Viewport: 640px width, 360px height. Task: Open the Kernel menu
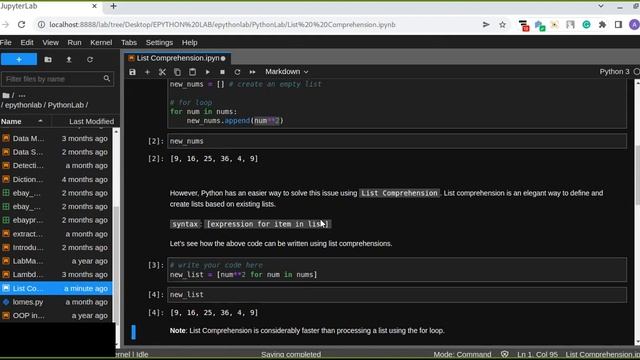coord(101,42)
